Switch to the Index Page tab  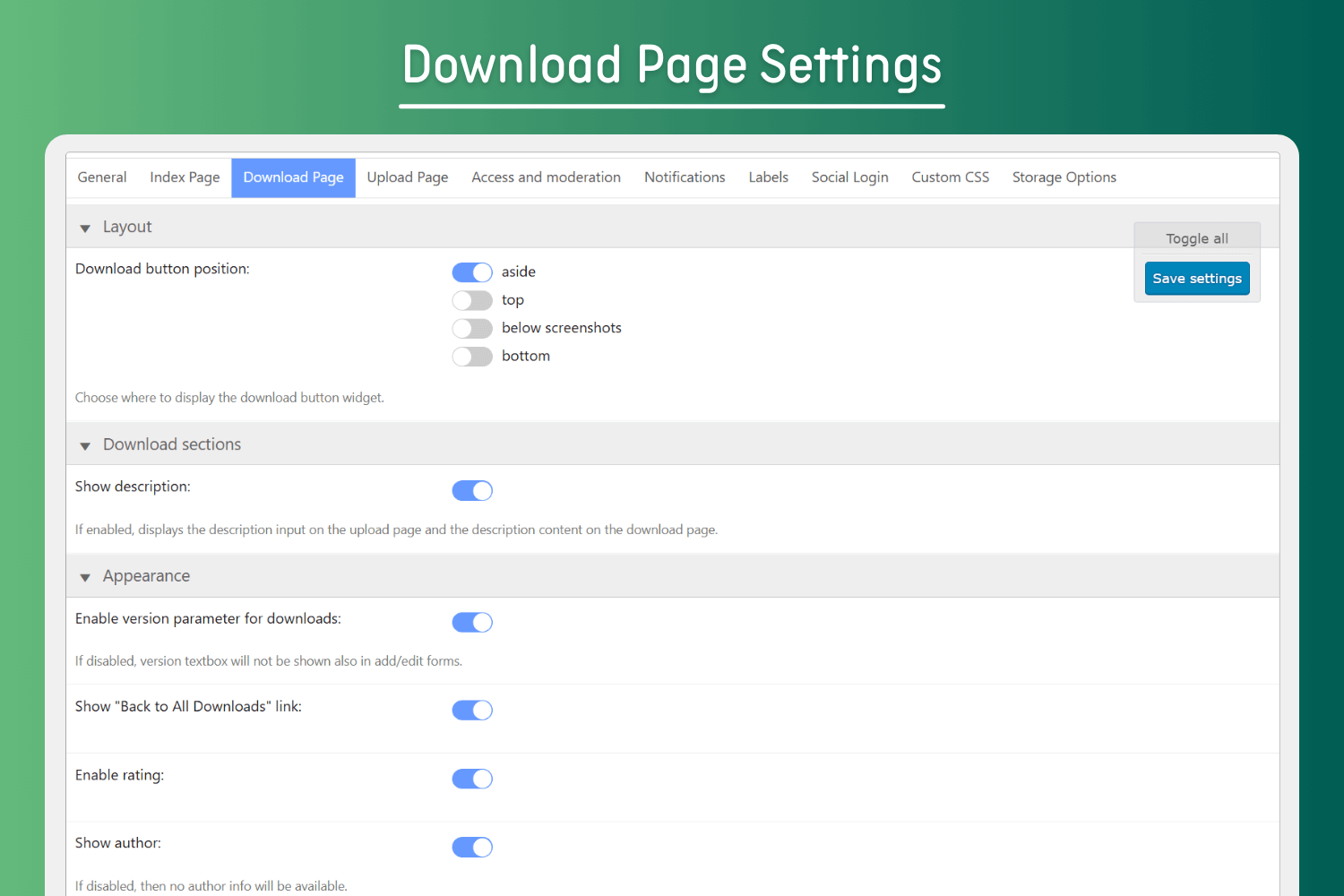pos(185,177)
